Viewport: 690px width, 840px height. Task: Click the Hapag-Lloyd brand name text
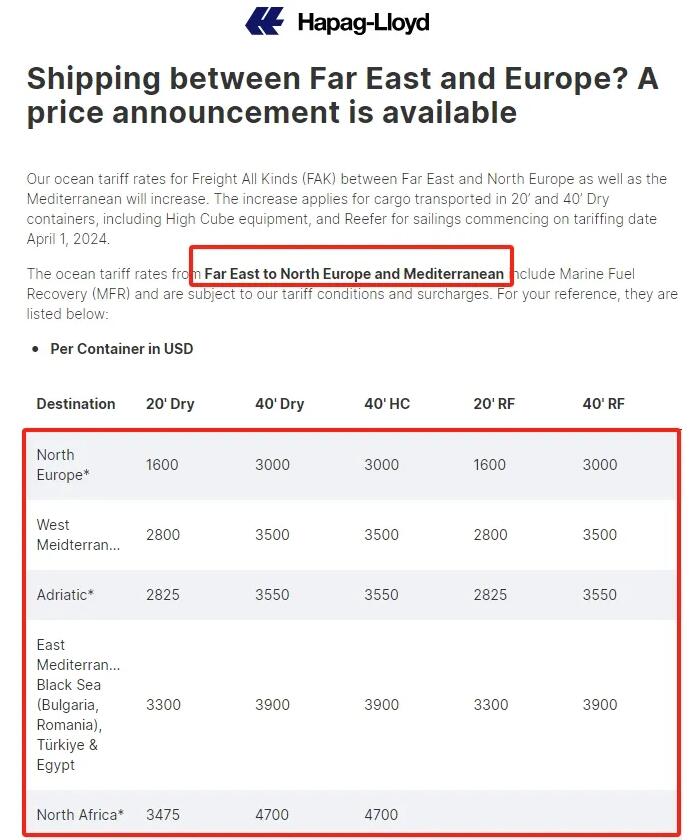point(363,22)
